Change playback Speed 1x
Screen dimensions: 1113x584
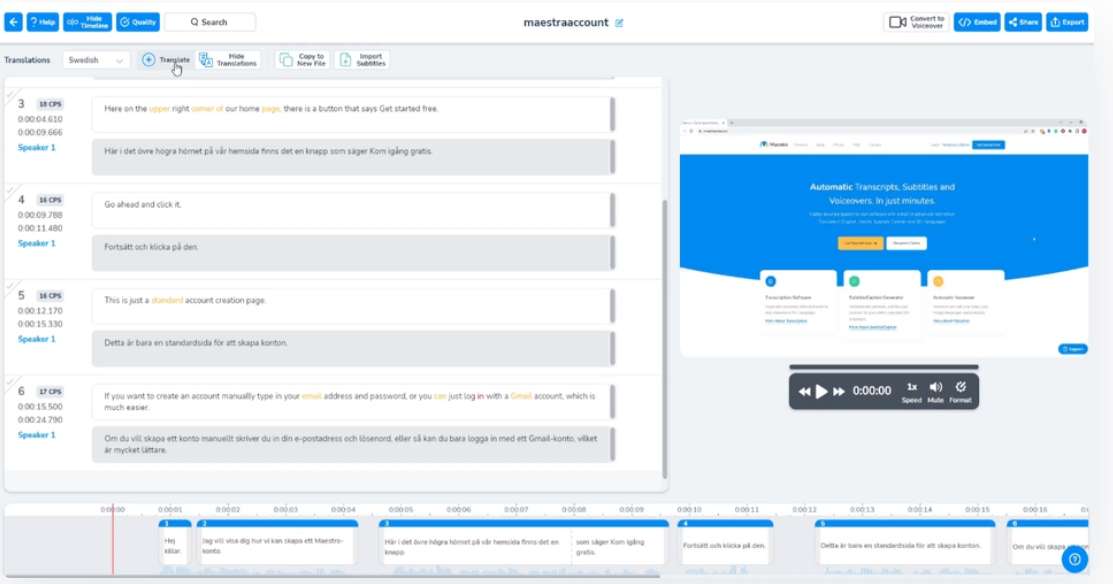coord(911,392)
